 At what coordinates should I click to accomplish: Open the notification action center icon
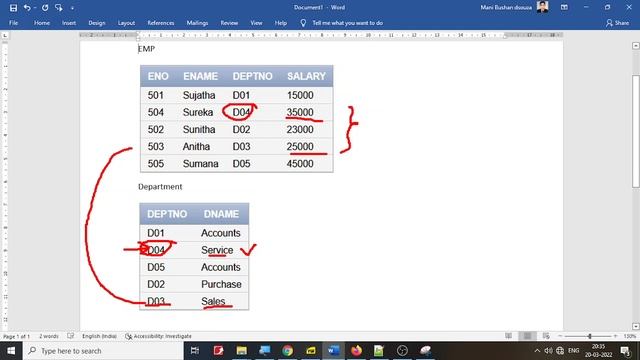(x=625, y=351)
